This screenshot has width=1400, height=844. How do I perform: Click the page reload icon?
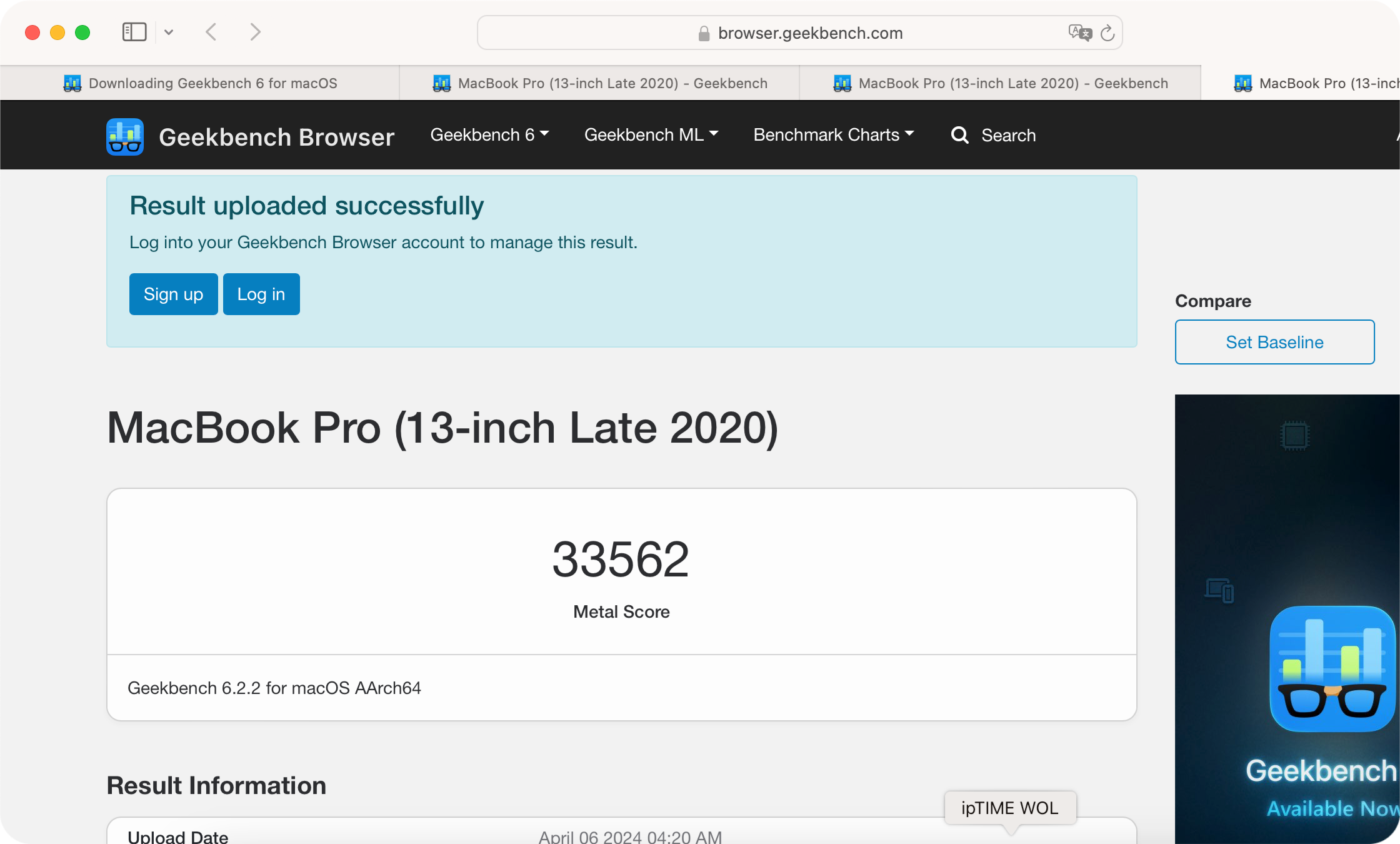click(1107, 32)
